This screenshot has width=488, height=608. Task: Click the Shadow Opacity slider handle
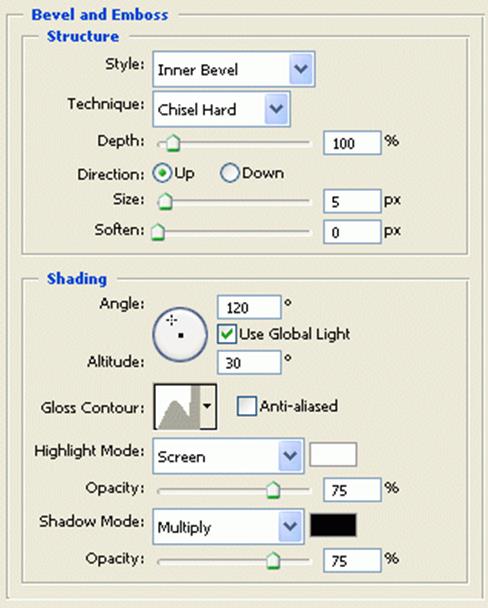point(273,561)
